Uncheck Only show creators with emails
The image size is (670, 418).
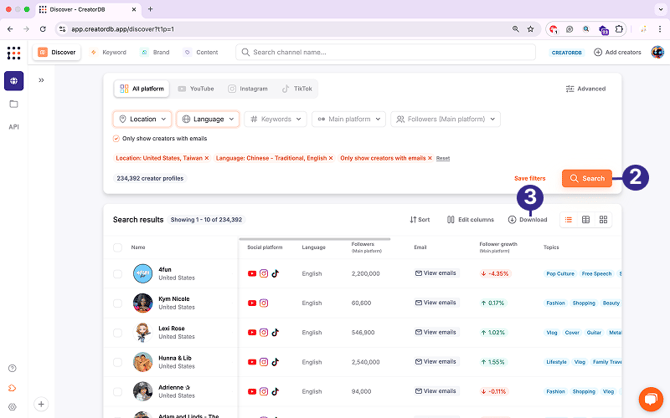click(116, 138)
